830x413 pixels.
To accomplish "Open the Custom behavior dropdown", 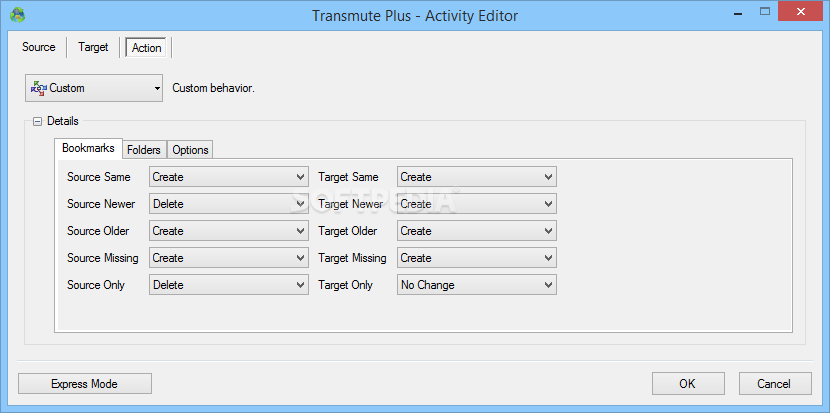I will [x=94, y=88].
